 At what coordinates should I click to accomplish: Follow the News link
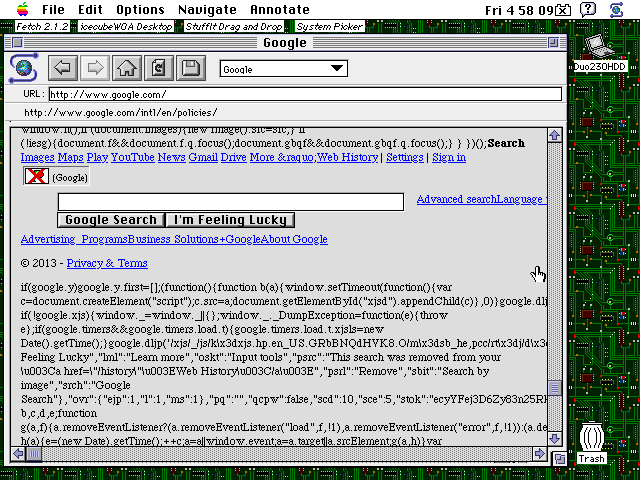pos(171,158)
